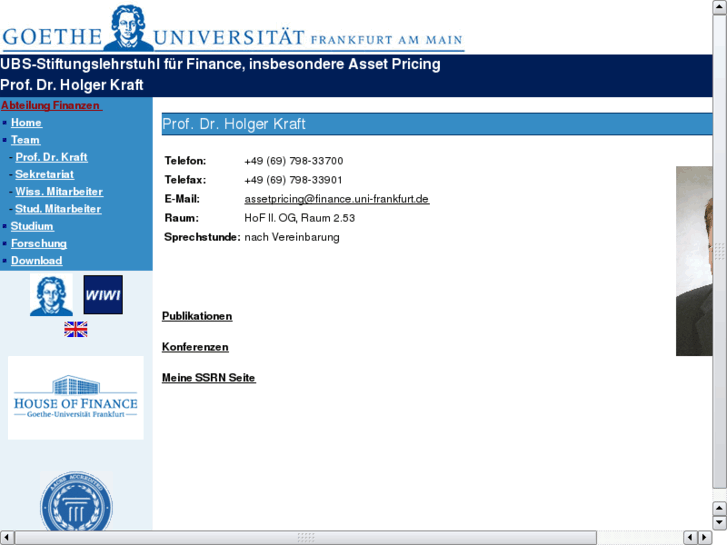Viewport: 727px width, 545px height.
Task: Open Meine SSRN Seite link
Action: coord(209,378)
